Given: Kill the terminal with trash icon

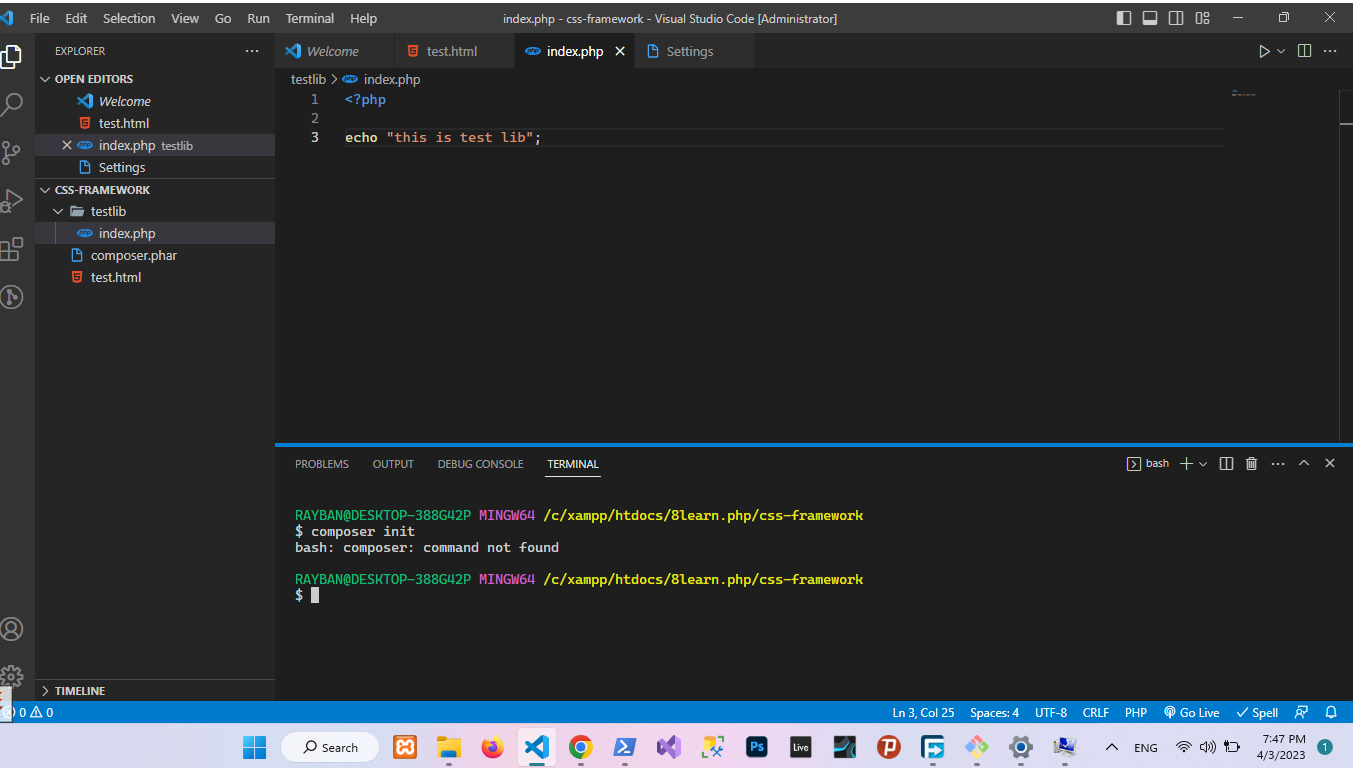Looking at the screenshot, I should 1252,463.
